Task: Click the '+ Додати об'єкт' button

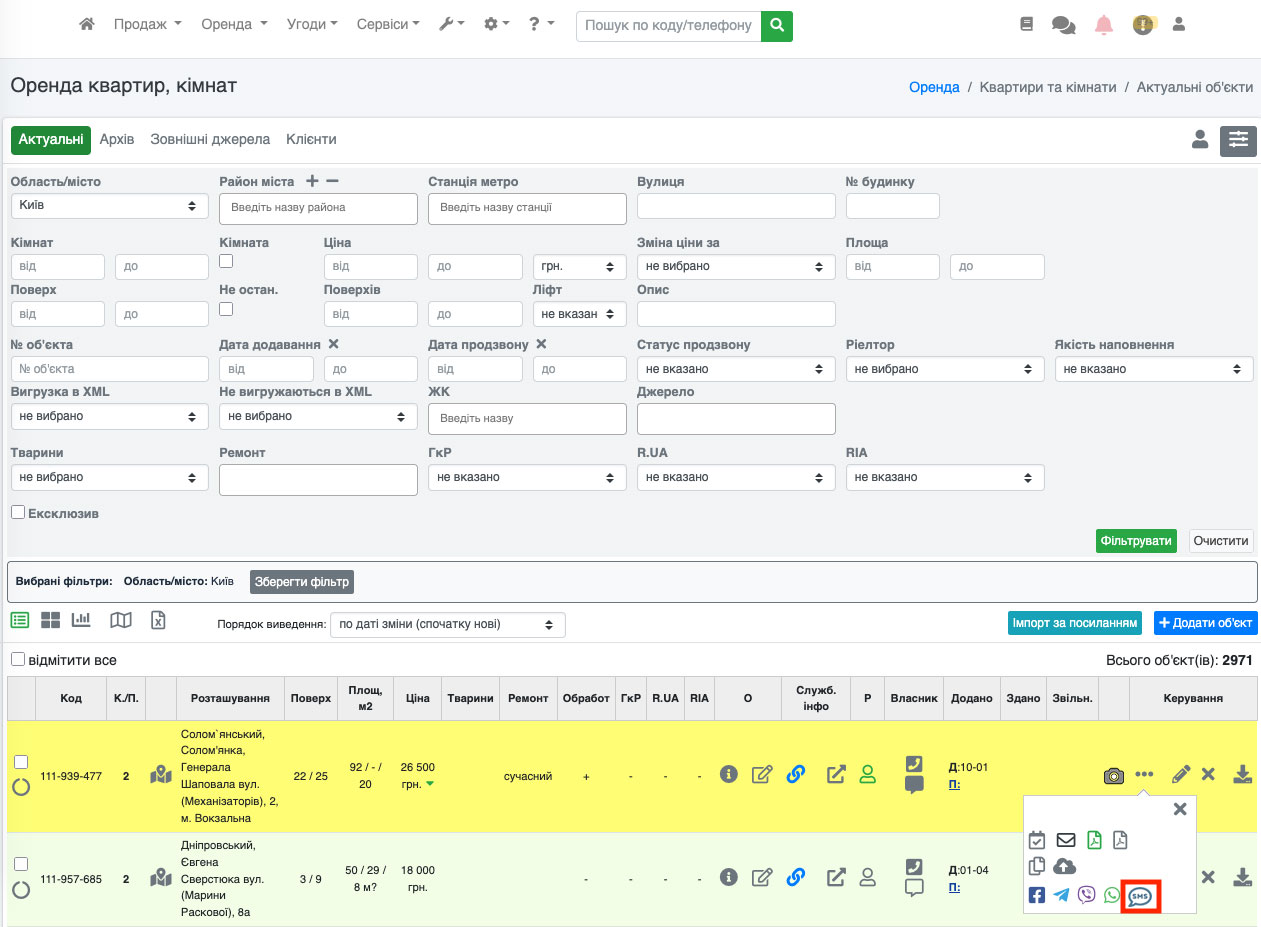Action: [x=1205, y=623]
